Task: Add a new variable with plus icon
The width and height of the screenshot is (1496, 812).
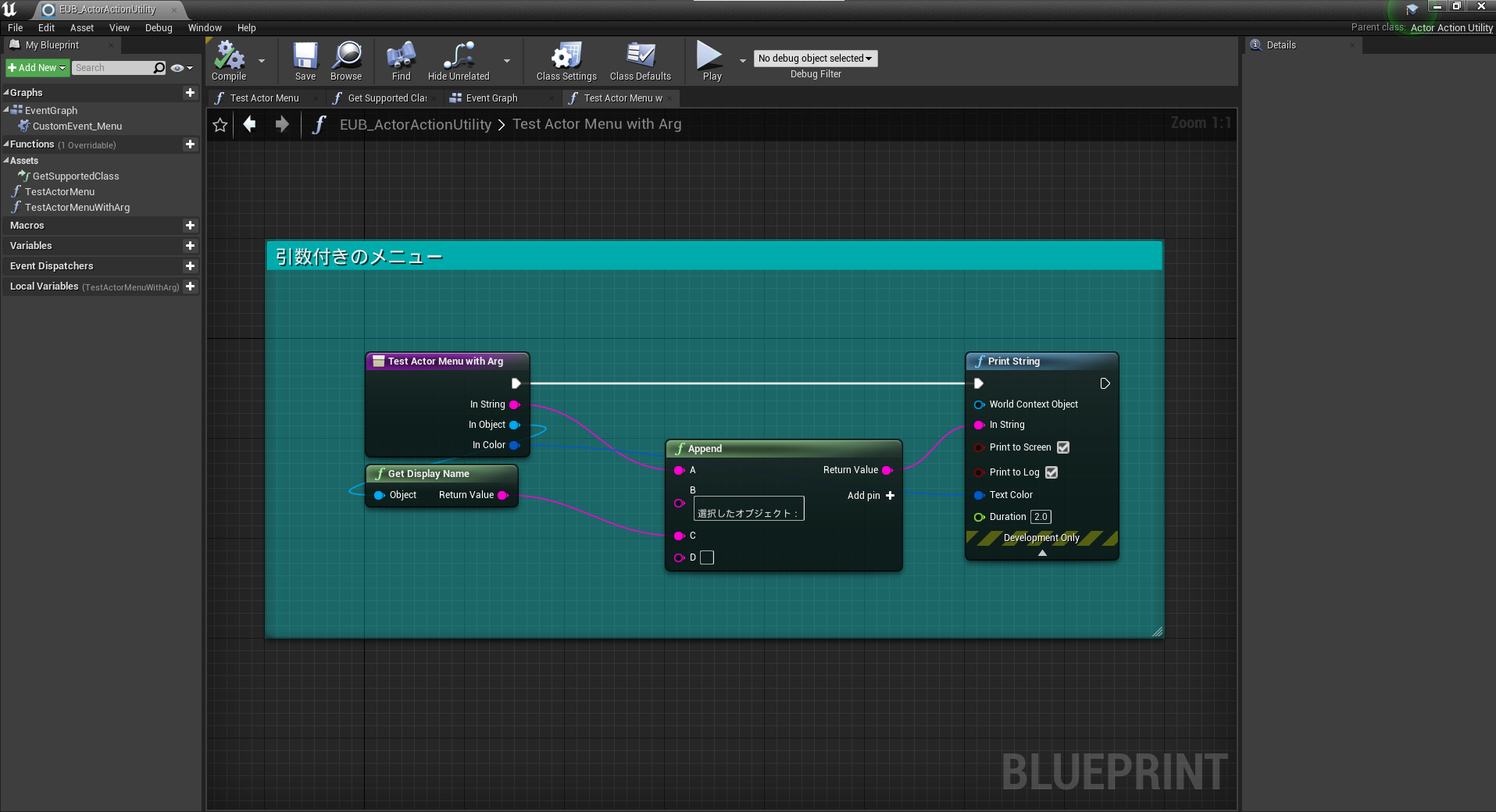Action: [190, 246]
